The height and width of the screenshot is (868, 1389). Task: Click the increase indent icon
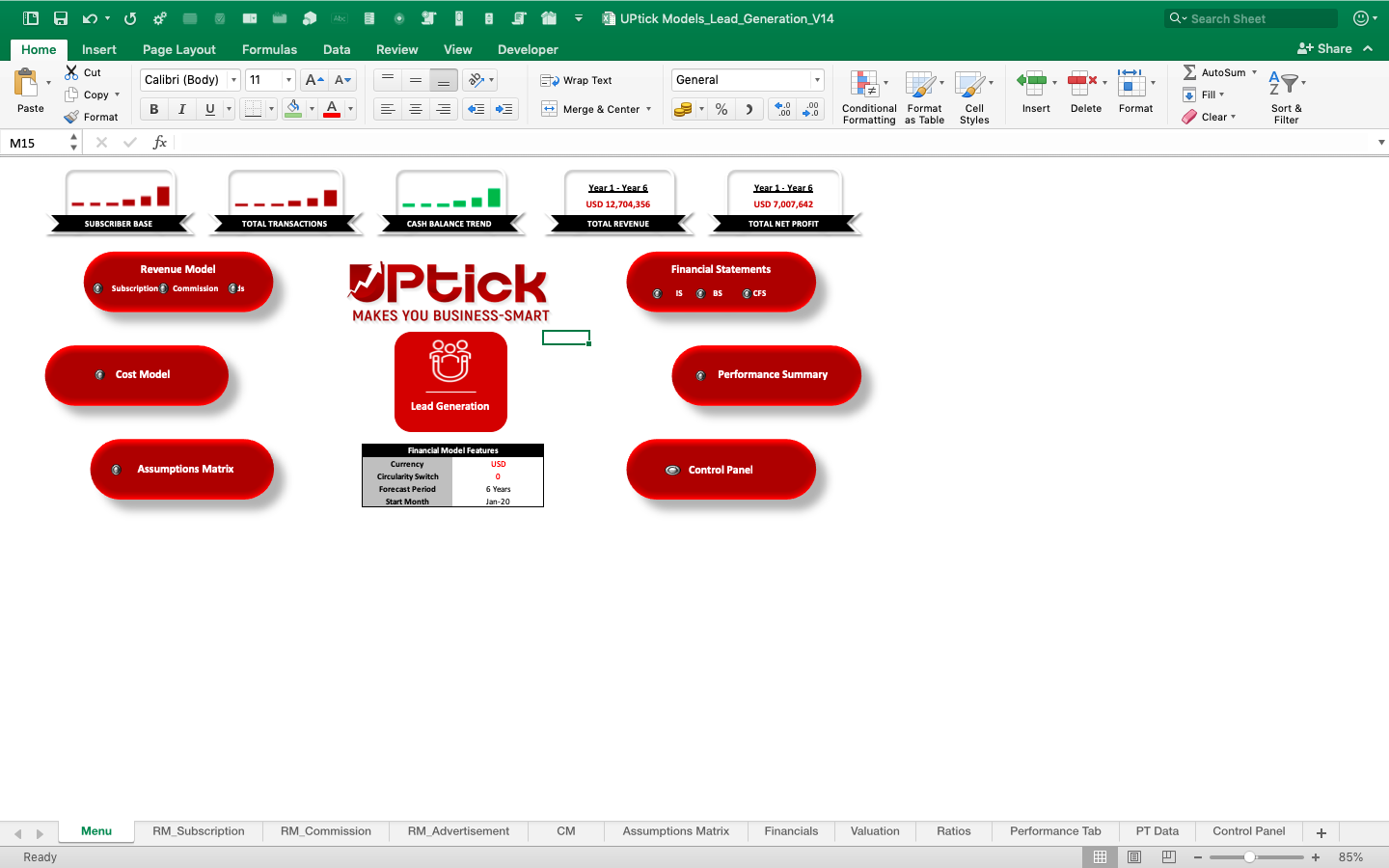504,109
